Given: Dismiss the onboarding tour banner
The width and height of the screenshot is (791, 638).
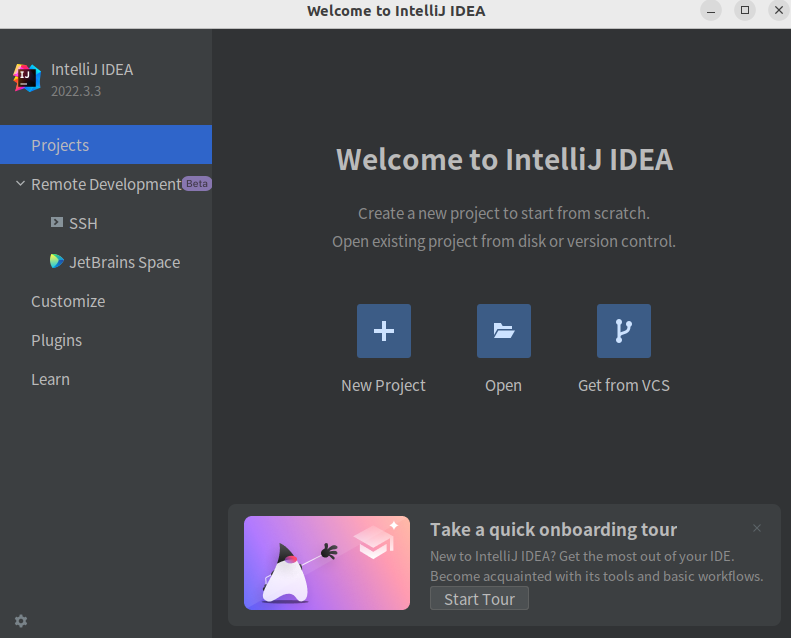Looking at the screenshot, I should 757,528.
